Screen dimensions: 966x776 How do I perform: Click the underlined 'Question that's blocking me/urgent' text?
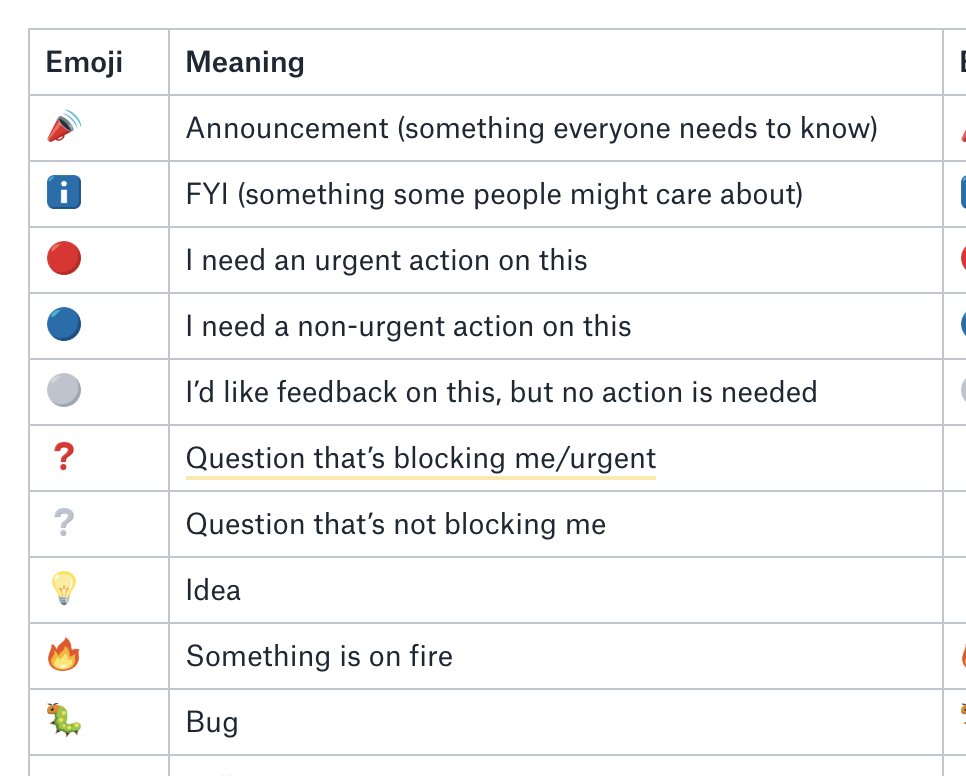(x=421, y=458)
